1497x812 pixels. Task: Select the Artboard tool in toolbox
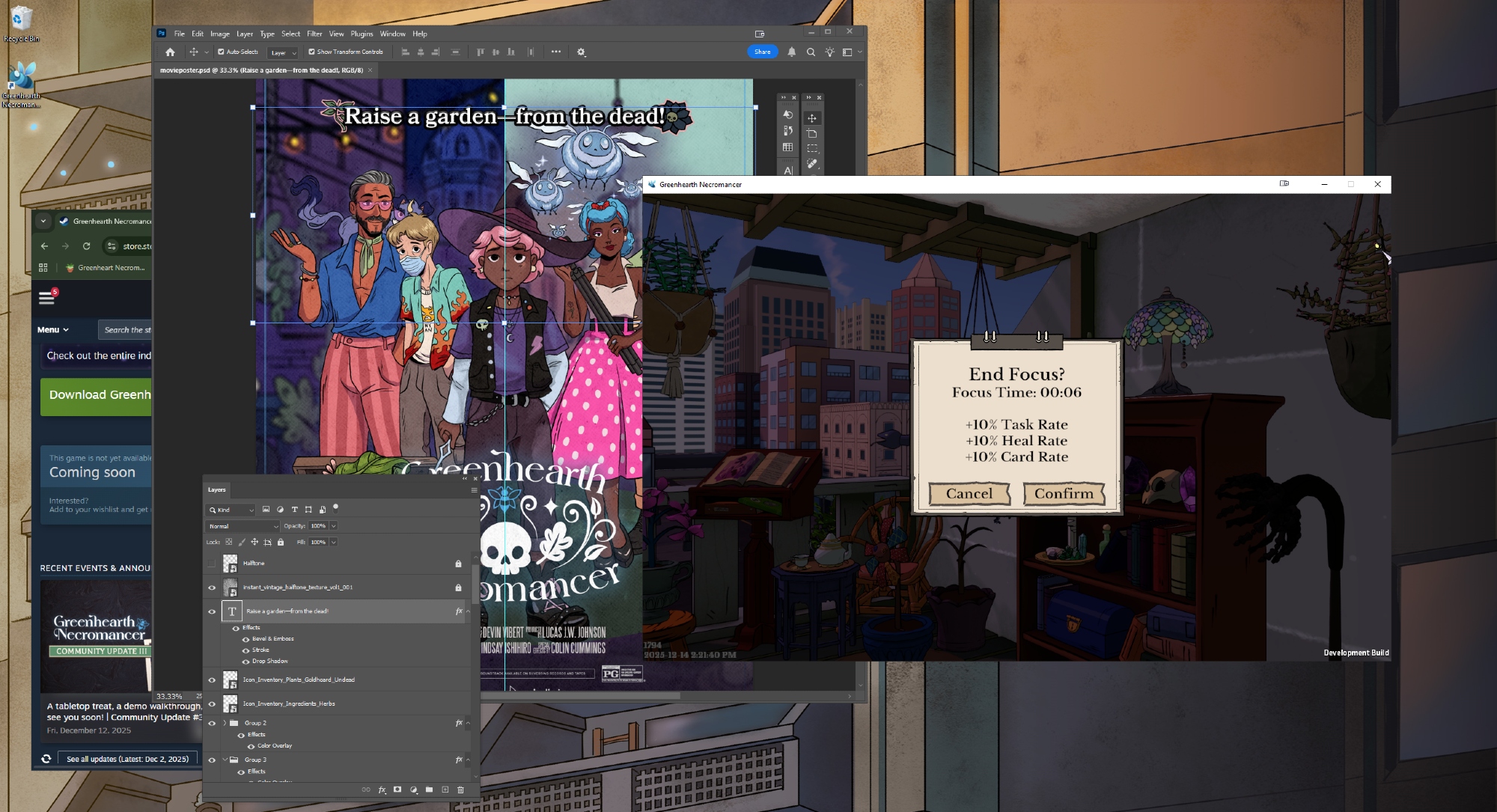point(812,133)
